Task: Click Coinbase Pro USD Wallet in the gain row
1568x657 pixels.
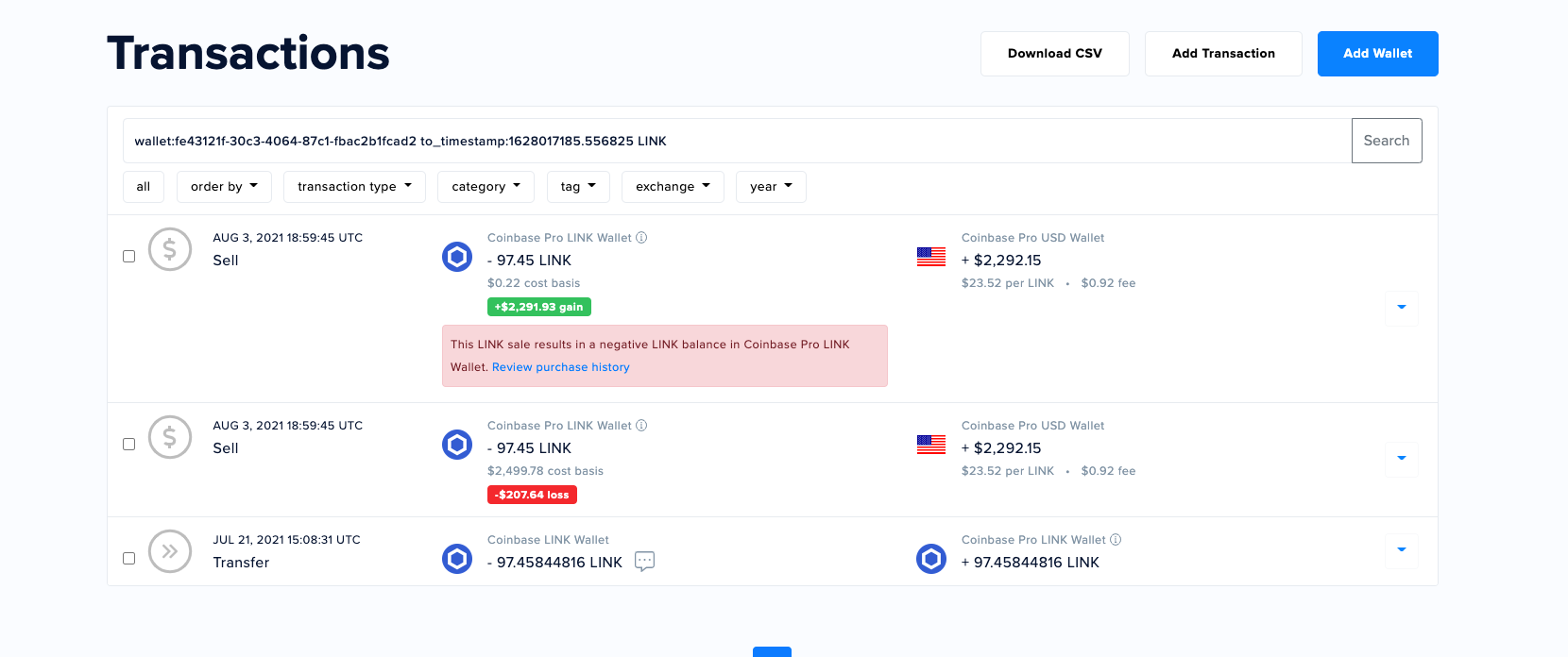Action: point(1032,238)
